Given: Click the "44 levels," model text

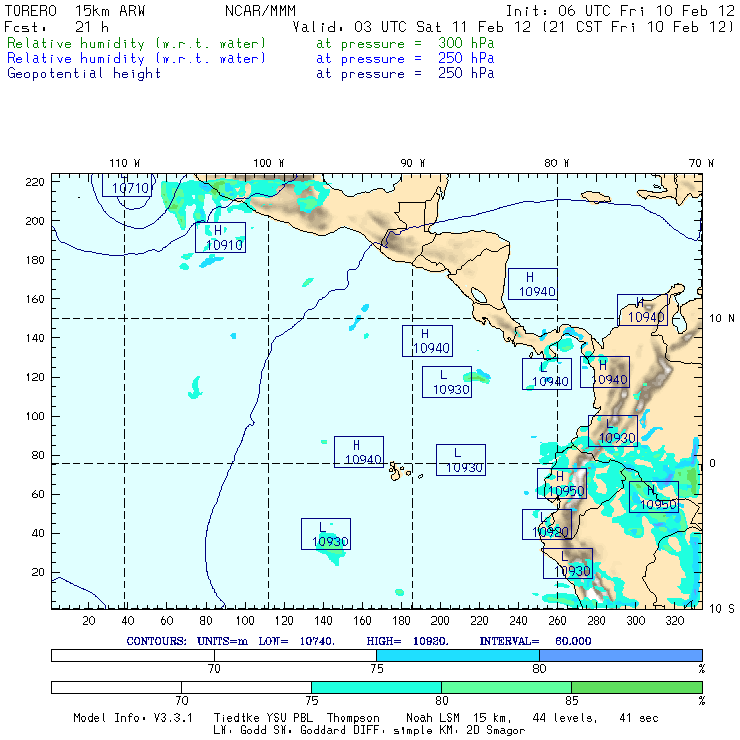Looking at the screenshot, I should pos(565,718).
